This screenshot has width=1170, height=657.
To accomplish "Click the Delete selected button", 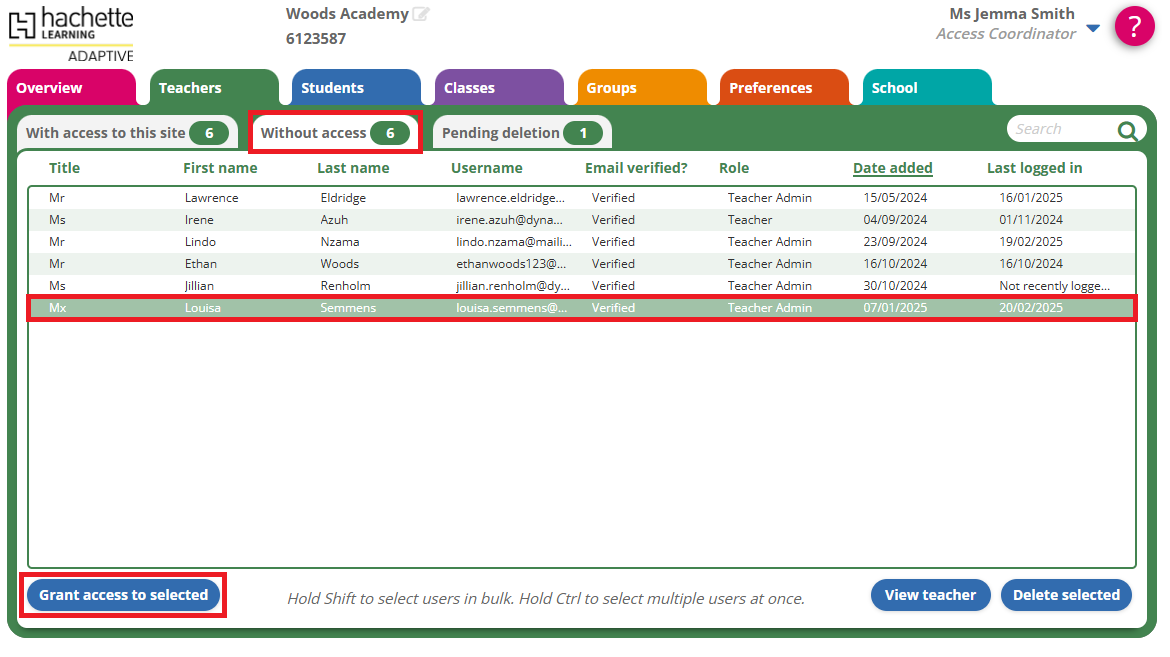I will click(x=1066, y=595).
